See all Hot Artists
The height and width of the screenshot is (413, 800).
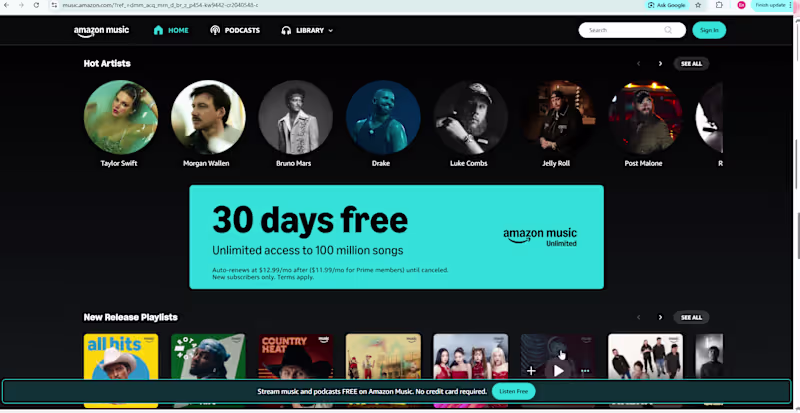click(691, 64)
